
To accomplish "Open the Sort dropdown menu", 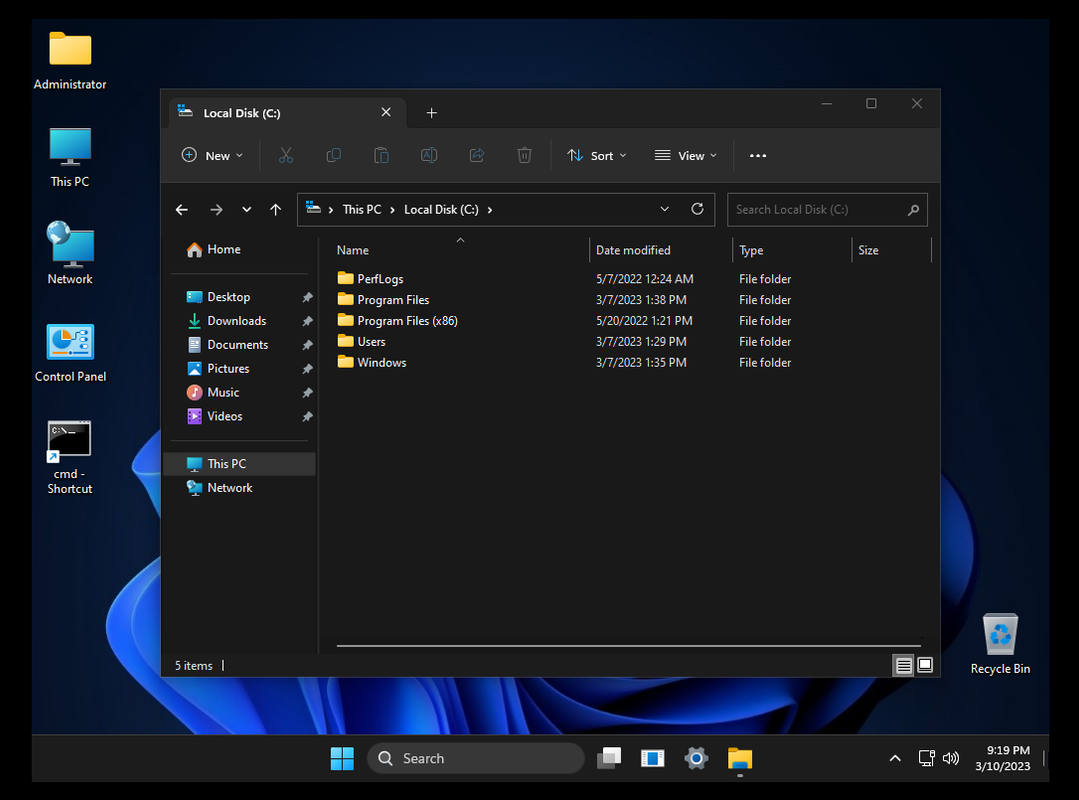I will pos(596,155).
